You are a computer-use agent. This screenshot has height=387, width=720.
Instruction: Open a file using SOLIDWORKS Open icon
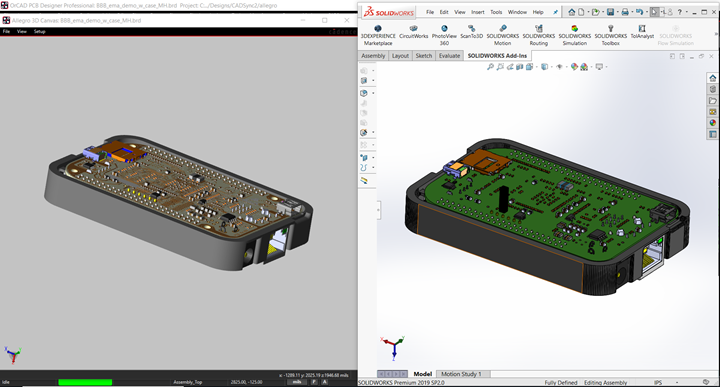(x=596, y=12)
